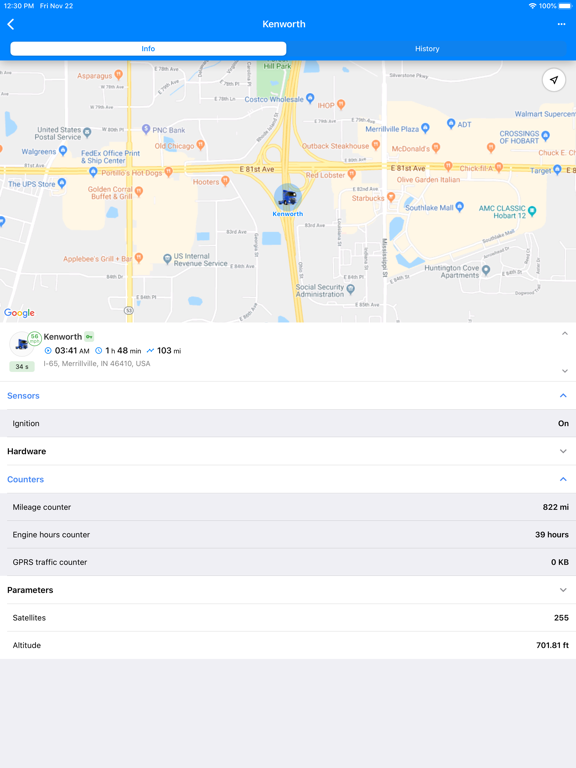Screen dimensions: 576x768
Task: Tap the Merrillville Plaza pin
Action: point(425,128)
